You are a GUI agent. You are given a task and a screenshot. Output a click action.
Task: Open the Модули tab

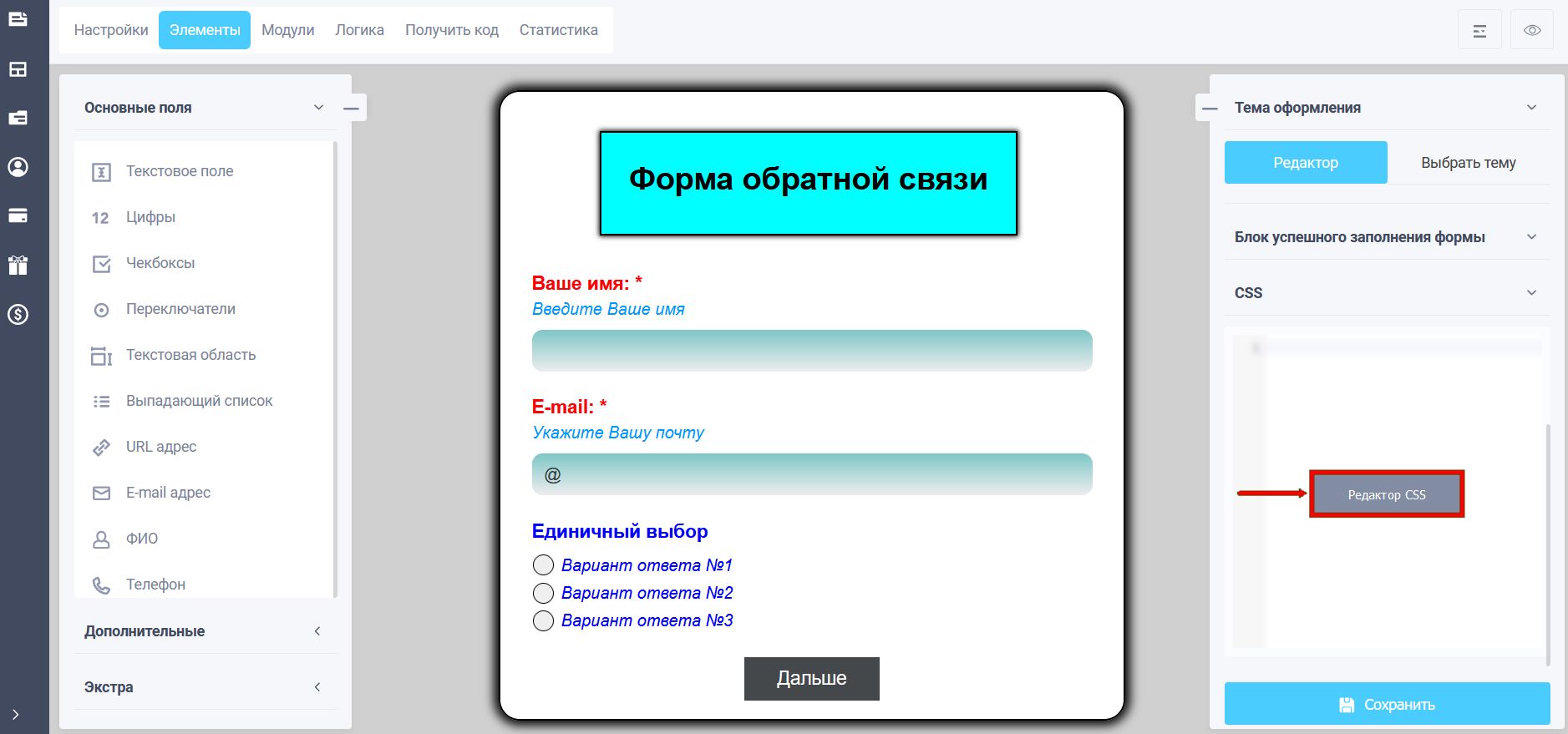(x=288, y=30)
